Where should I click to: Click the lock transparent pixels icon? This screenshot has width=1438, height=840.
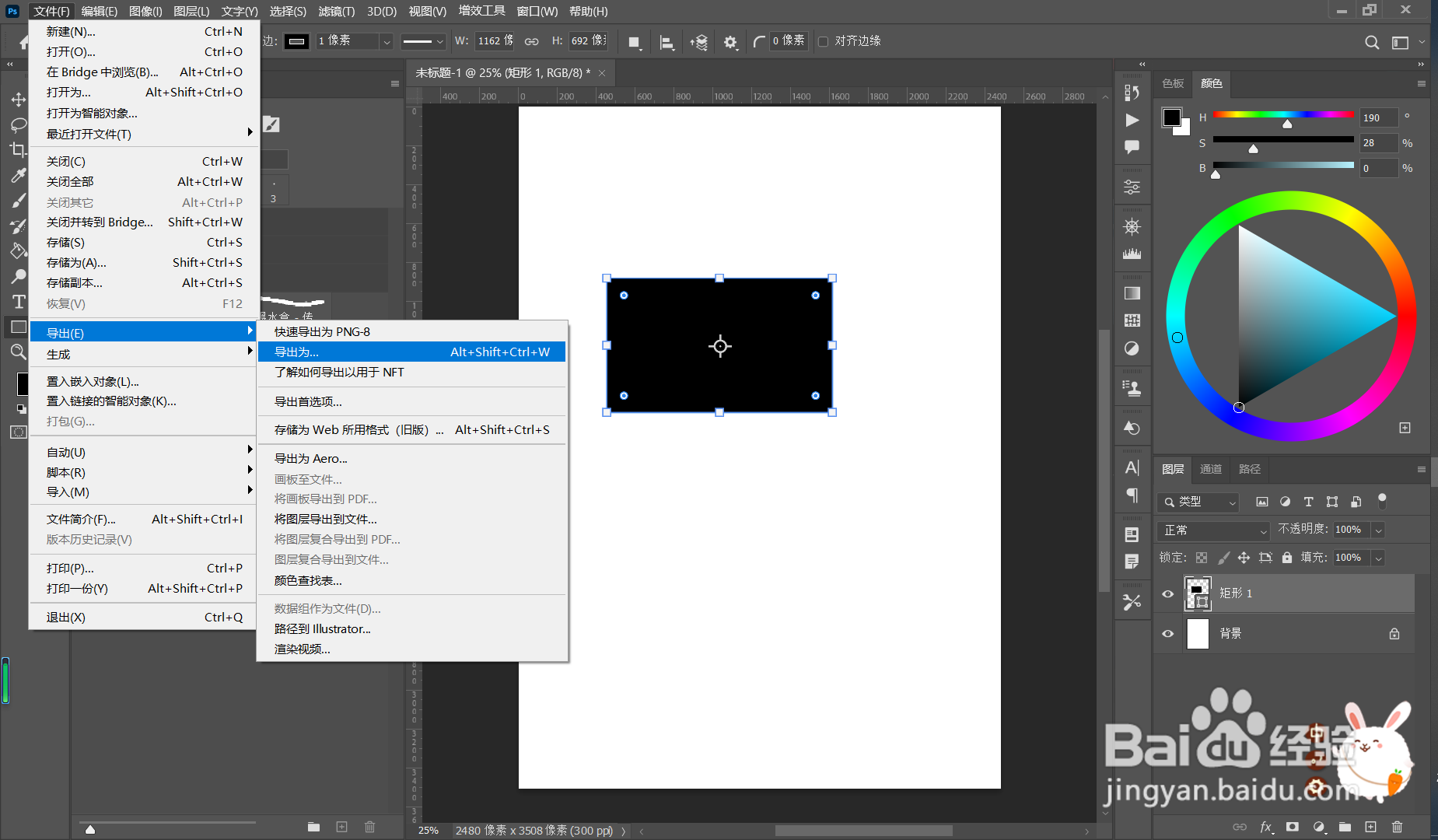click(1202, 558)
